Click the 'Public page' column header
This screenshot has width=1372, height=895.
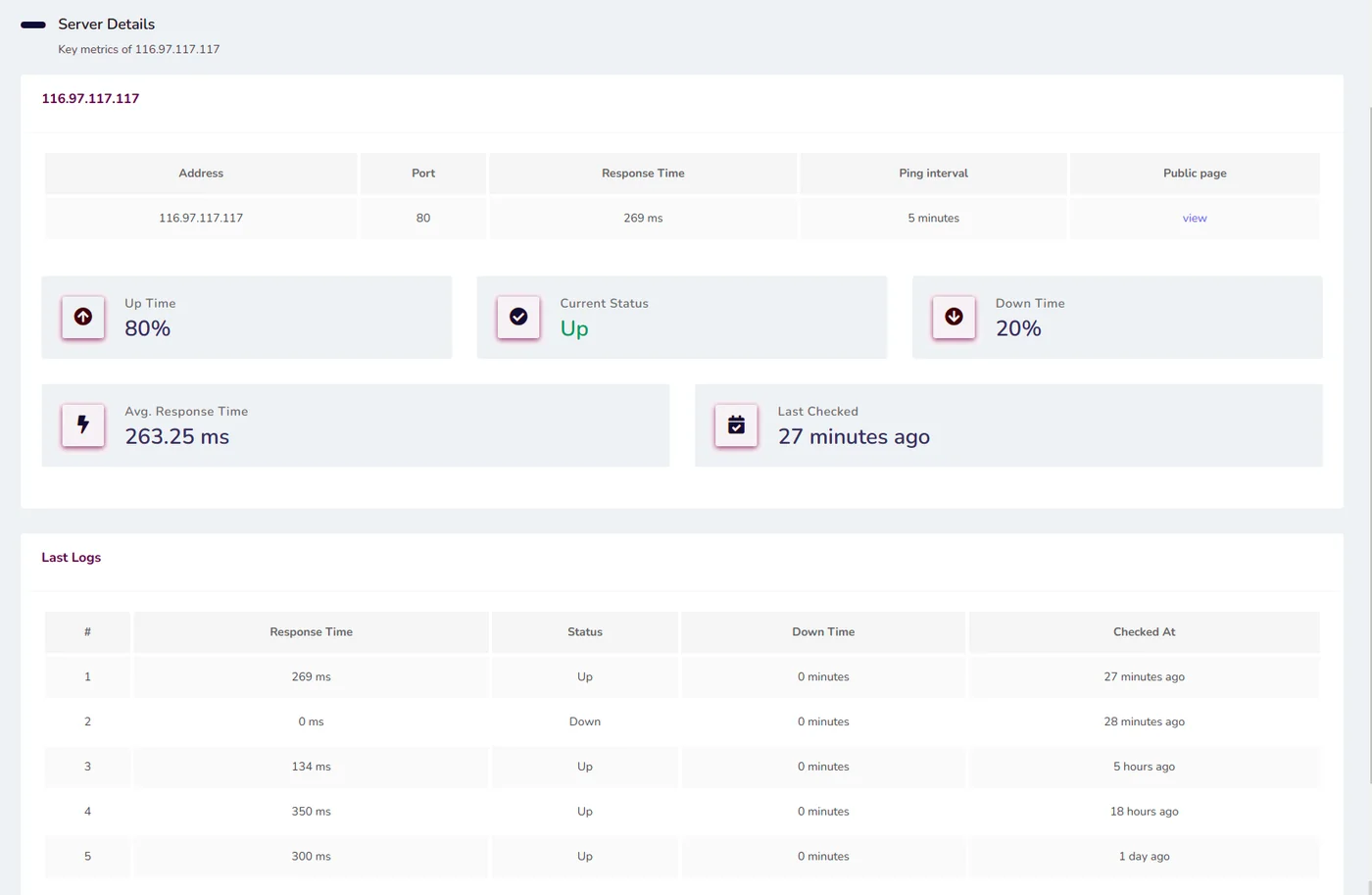1195,173
